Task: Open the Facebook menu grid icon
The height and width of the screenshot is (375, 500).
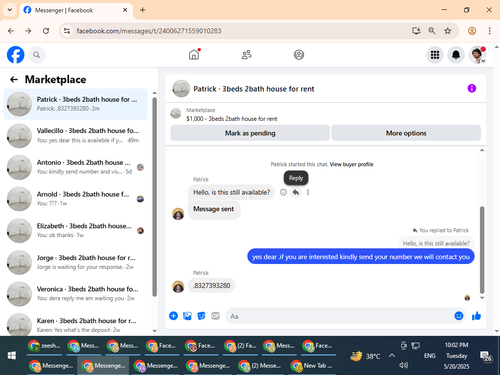Action: pos(435,55)
